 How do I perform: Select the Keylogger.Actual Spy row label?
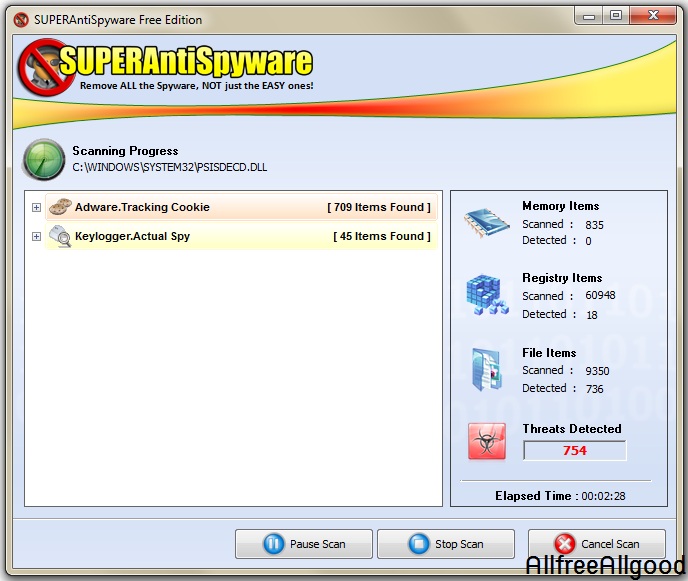[133, 236]
